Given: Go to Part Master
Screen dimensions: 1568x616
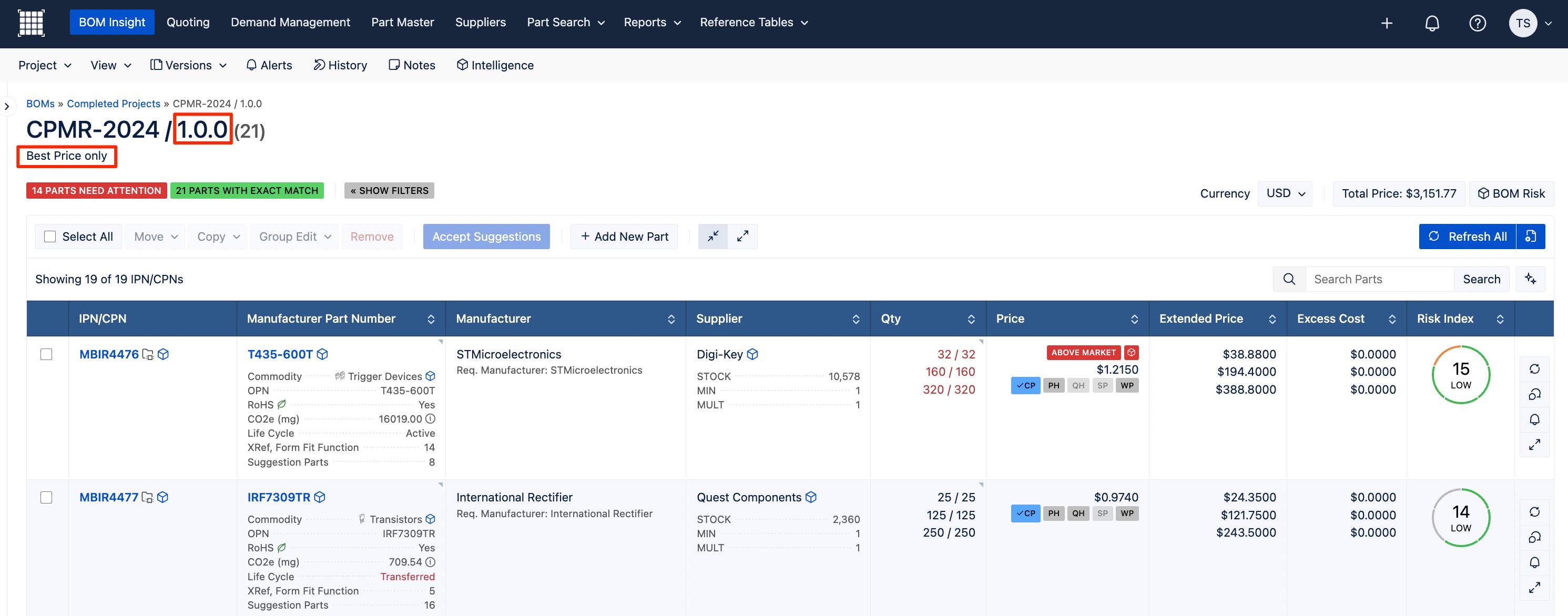Looking at the screenshot, I should 402,23.
